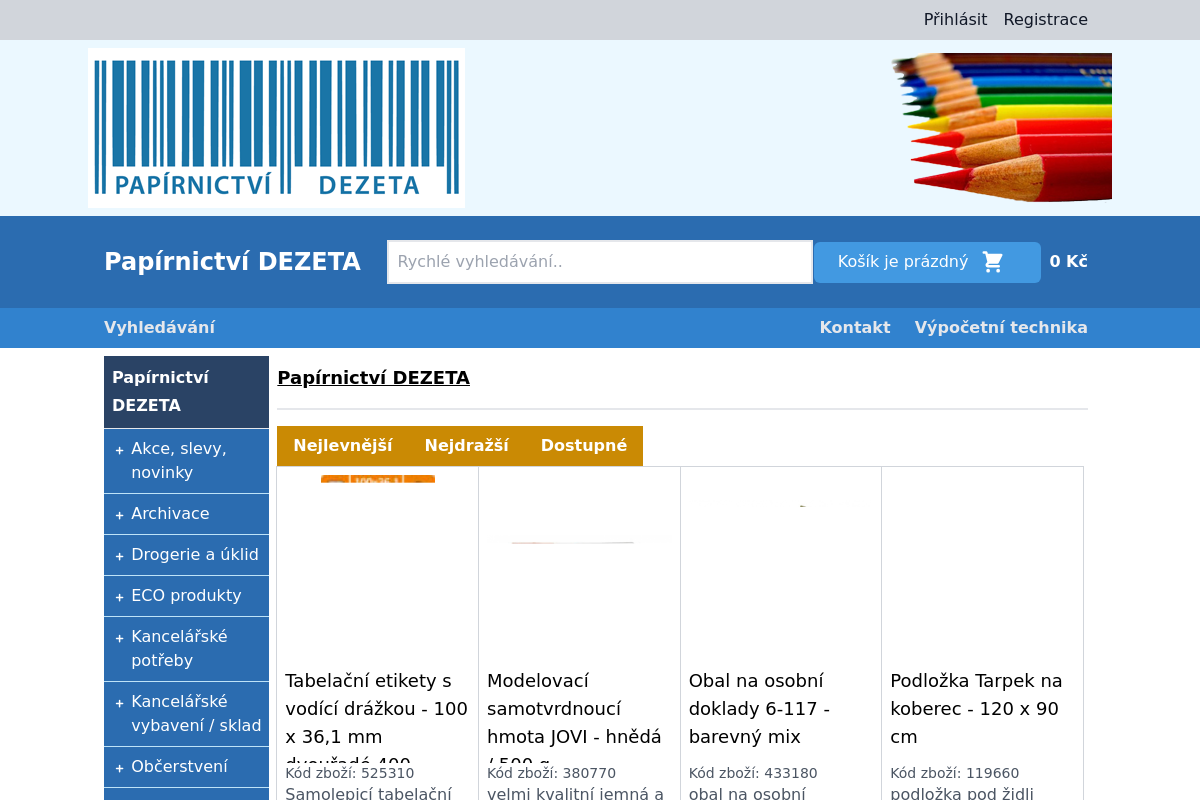The height and width of the screenshot is (800, 1200).
Task: Go to Výpočetní technika
Action: pos(1001,328)
